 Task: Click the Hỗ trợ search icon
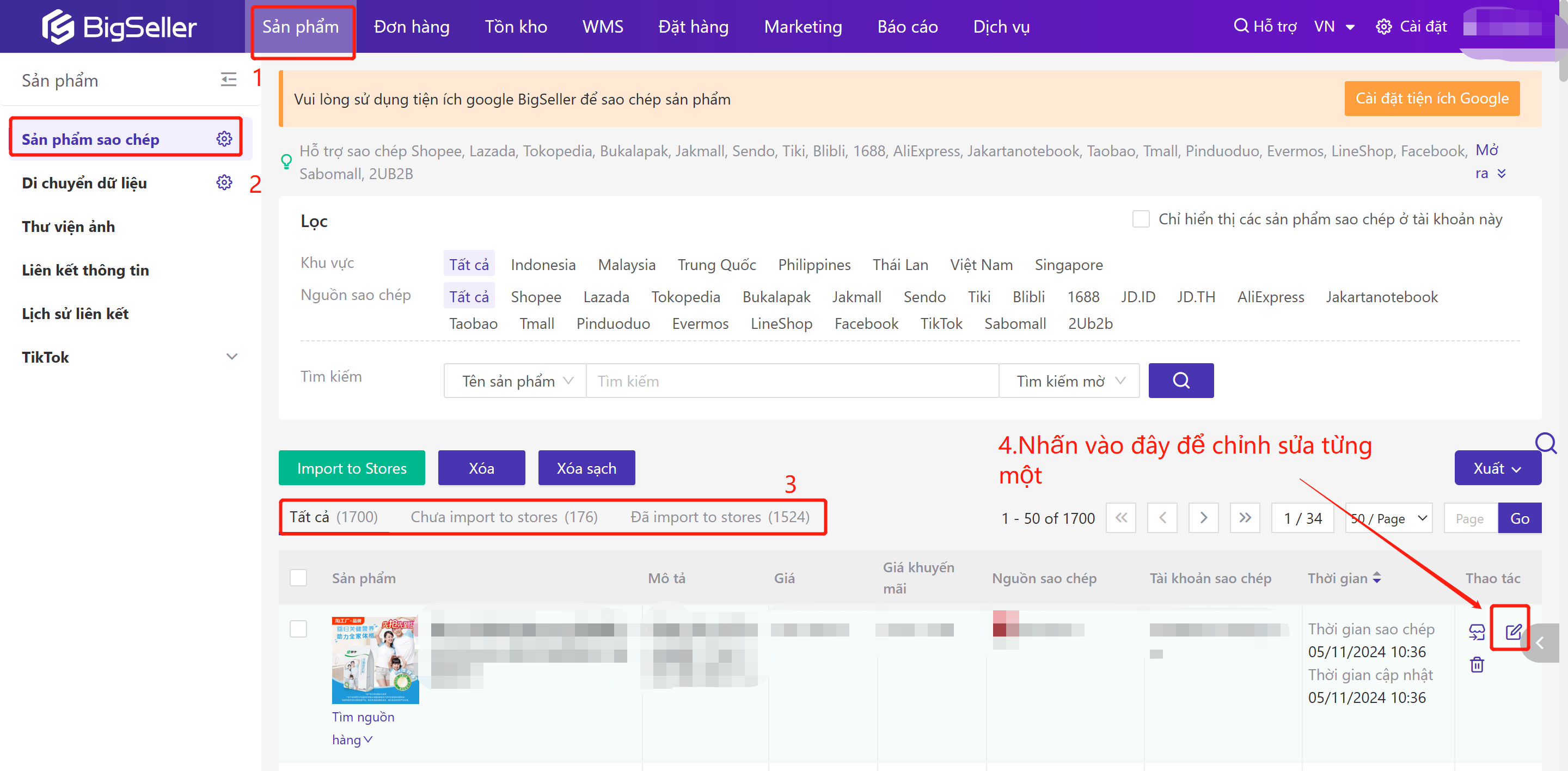(1241, 26)
